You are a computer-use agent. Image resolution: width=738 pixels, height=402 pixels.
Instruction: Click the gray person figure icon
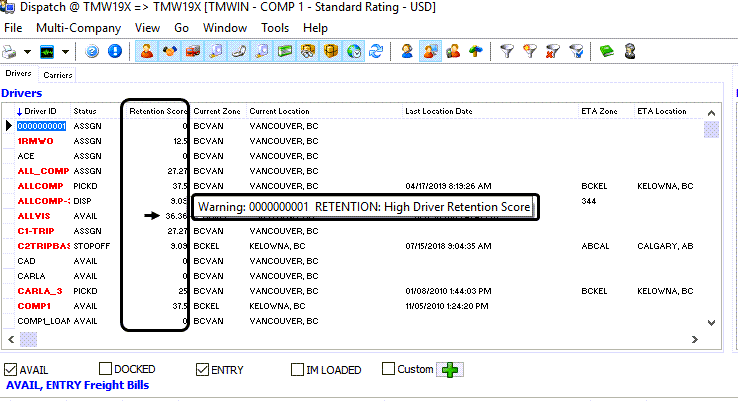[630, 51]
